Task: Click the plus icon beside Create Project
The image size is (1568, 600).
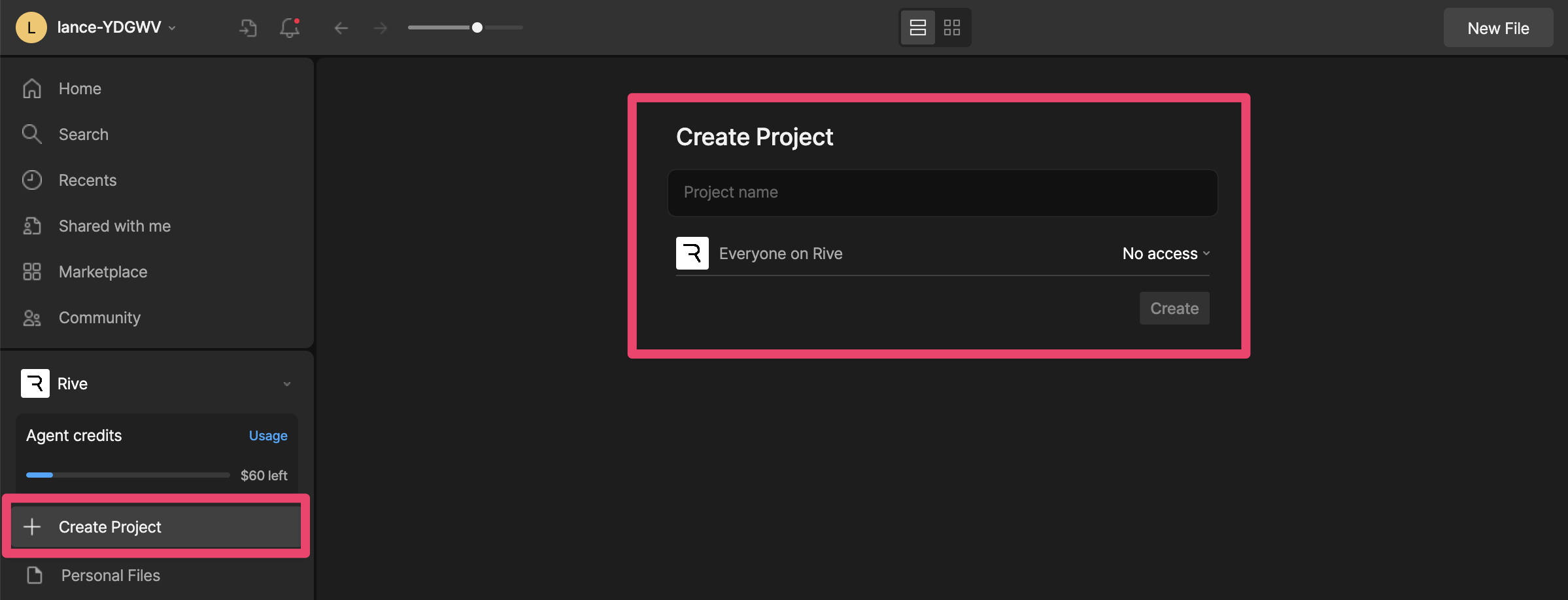Action: coord(32,527)
